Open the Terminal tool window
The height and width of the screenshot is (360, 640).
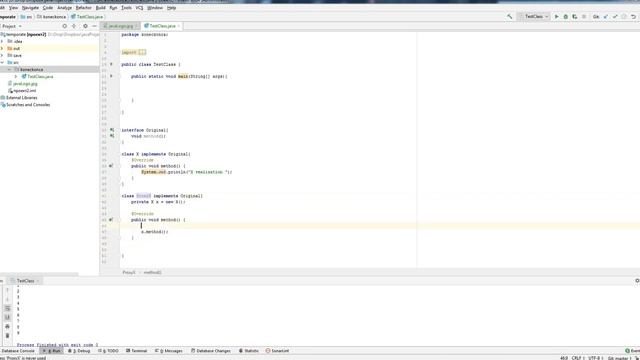(x=136, y=351)
